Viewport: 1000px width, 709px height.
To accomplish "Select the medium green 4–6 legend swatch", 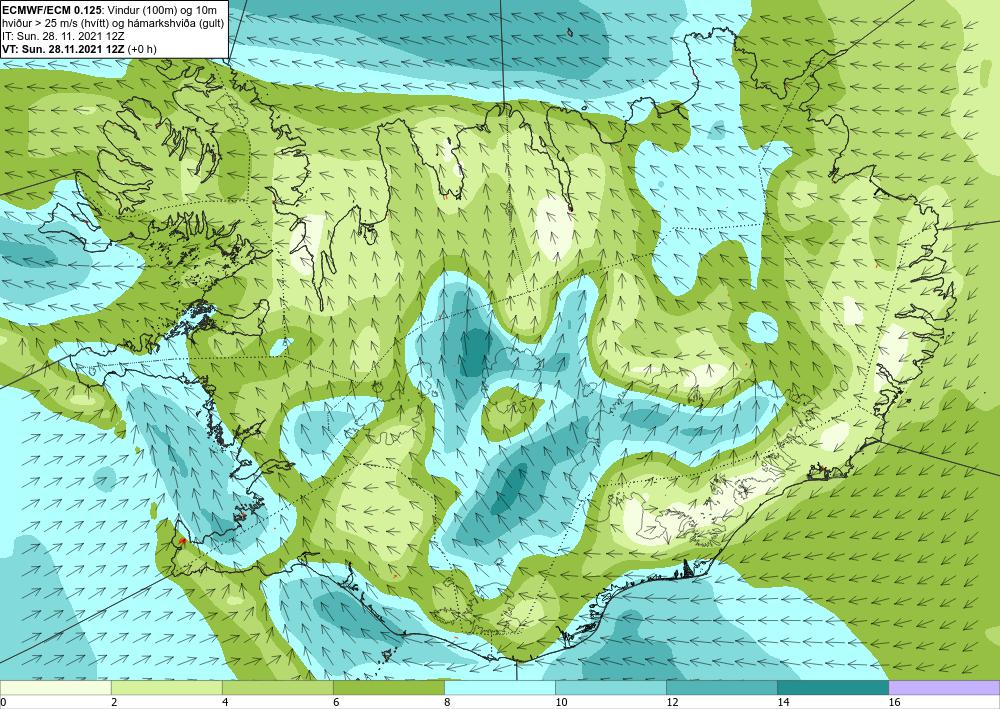I will (277, 687).
